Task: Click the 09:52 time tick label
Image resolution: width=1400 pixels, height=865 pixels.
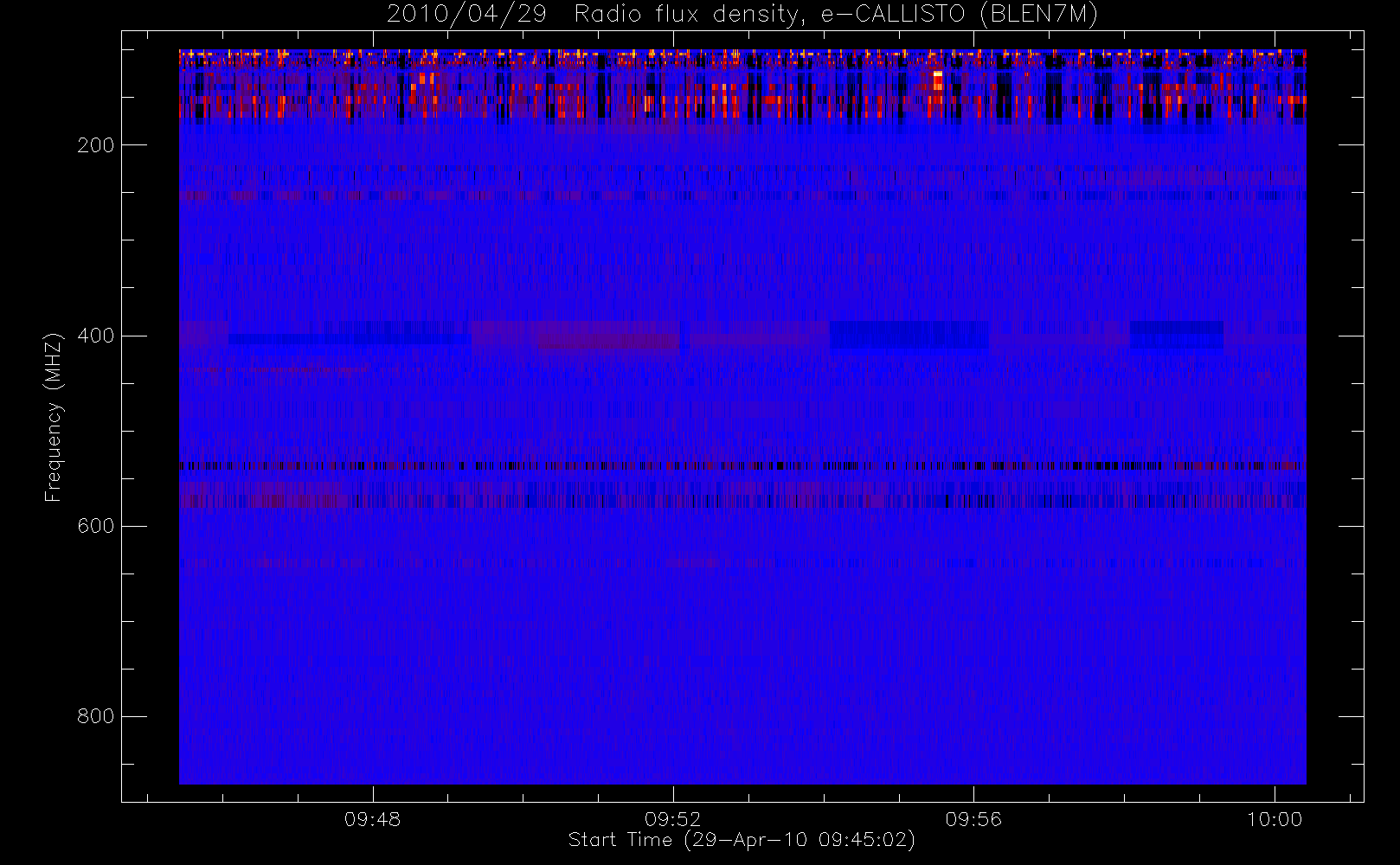Action: [673, 819]
